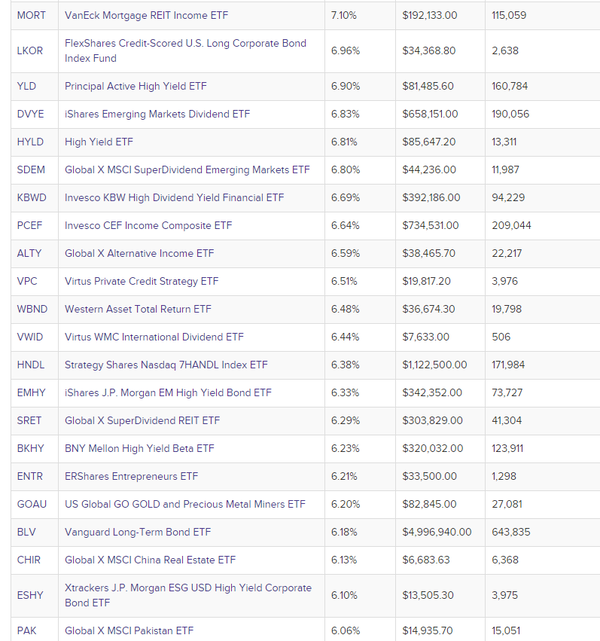The width and height of the screenshot is (600, 641).
Task: Open Global X MSCI SuperDividend Emerging Markets ETF
Action: (x=187, y=170)
